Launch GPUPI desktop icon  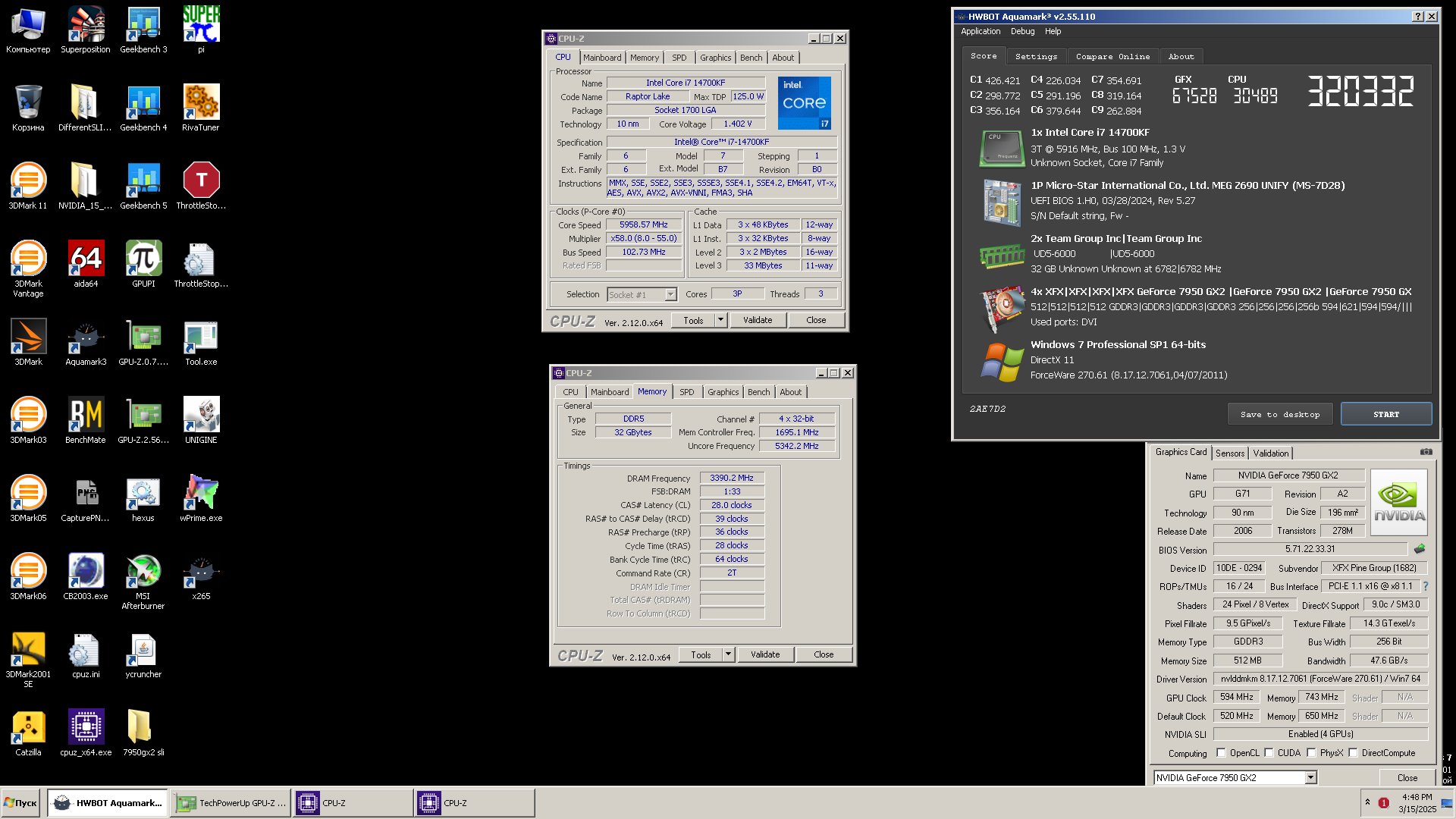(x=143, y=265)
